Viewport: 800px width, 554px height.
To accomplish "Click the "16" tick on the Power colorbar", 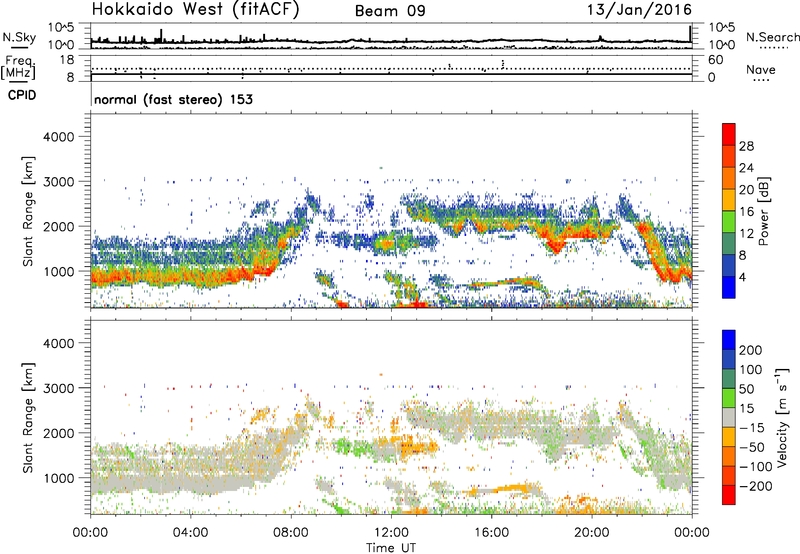I will coord(746,212).
